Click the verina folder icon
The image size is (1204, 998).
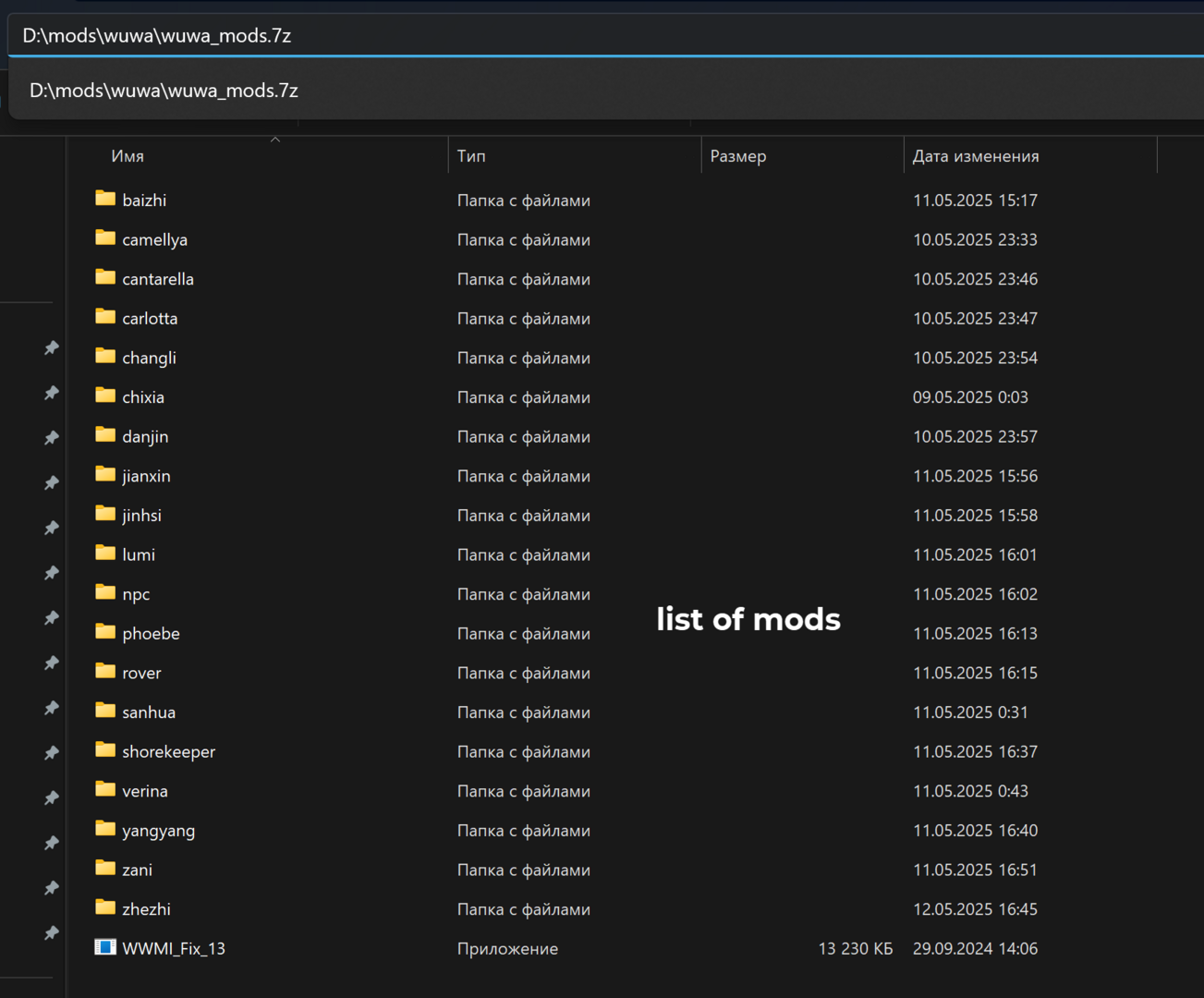coord(105,790)
